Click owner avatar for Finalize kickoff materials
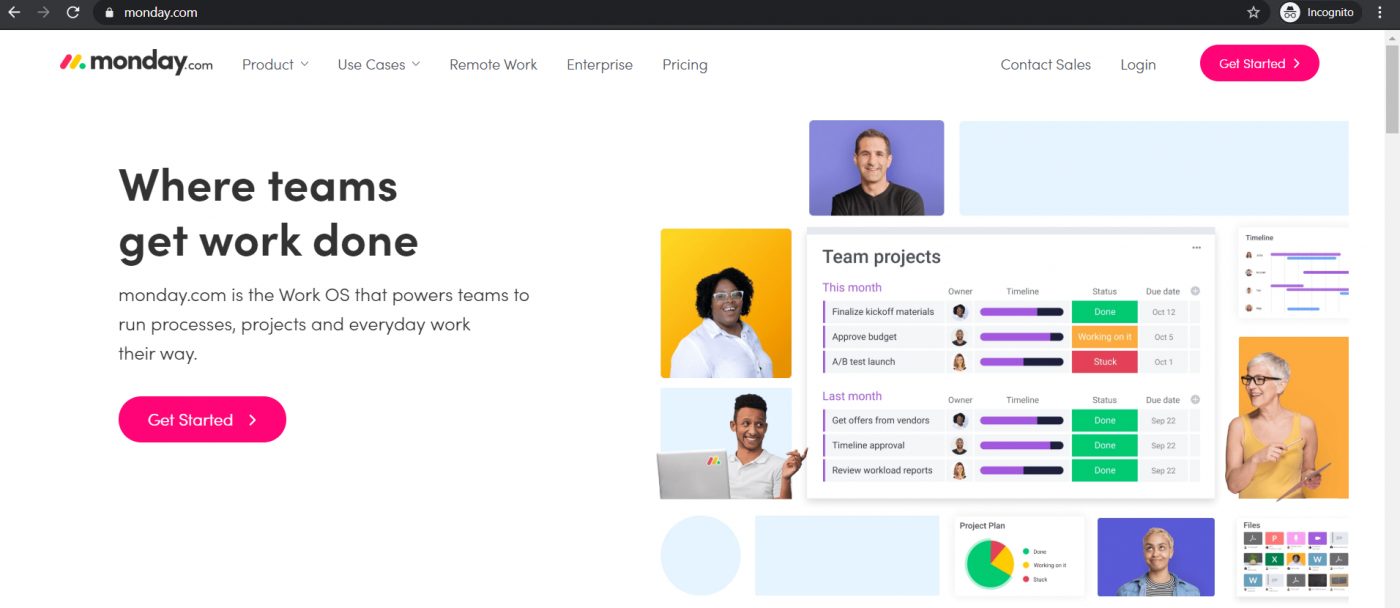Image resolution: width=1400 pixels, height=608 pixels. click(x=960, y=312)
